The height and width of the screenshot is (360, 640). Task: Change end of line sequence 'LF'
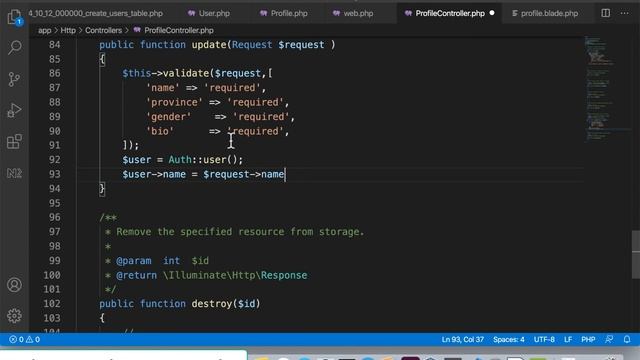(x=568, y=339)
